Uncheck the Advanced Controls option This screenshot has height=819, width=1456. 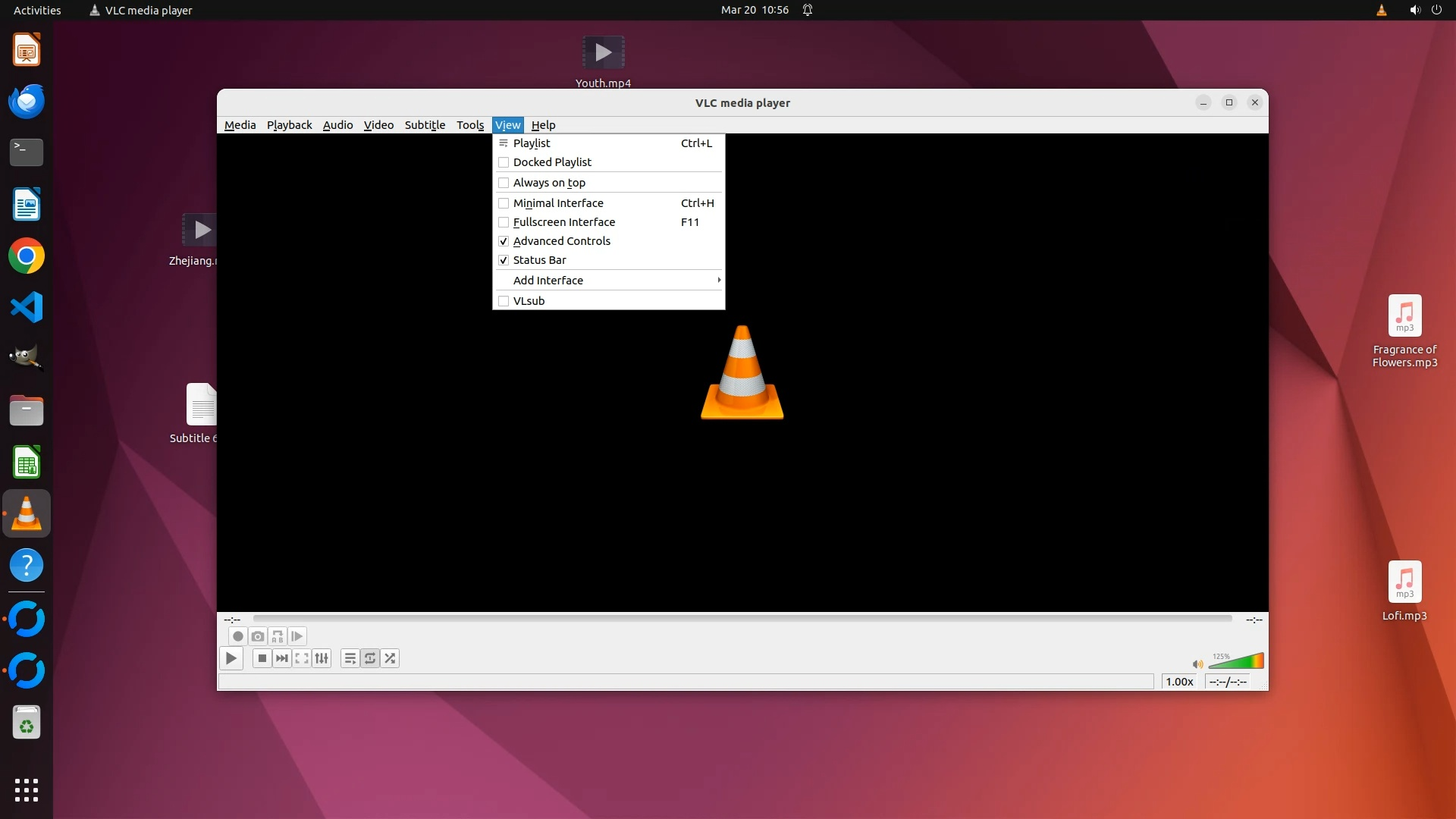tap(561, 241)
